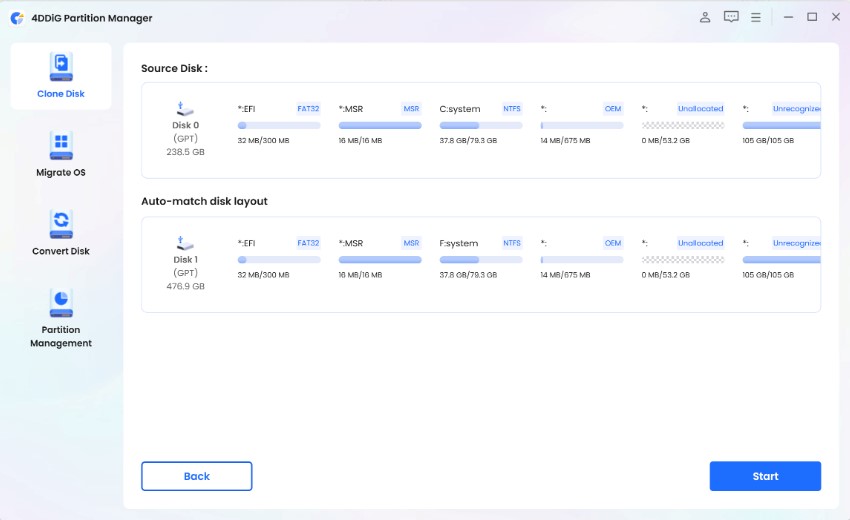
Task: Minimize the 4DDiG window
Action: click(788, 17)
